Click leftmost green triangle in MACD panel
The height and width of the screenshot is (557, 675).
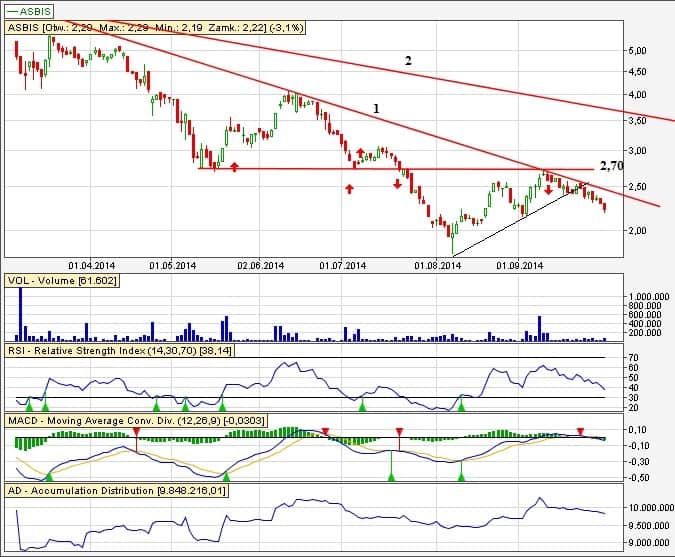pyautogui.click(x=47, y=477)
